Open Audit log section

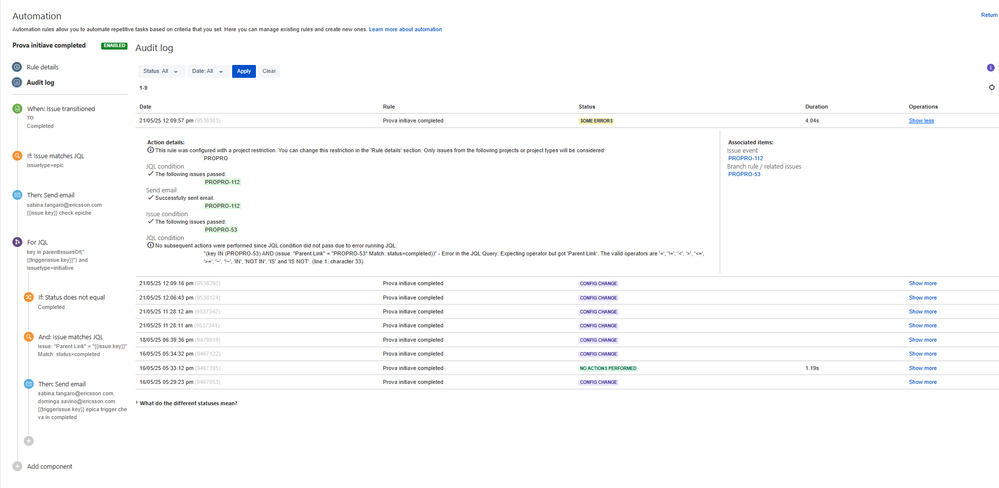click(40, 82)
